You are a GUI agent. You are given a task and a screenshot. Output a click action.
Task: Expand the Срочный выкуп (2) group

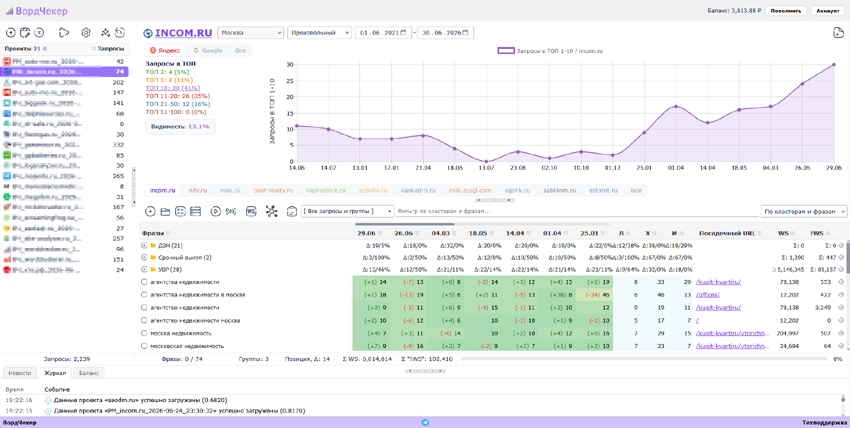pyautogui.click(x=144, y=257)
